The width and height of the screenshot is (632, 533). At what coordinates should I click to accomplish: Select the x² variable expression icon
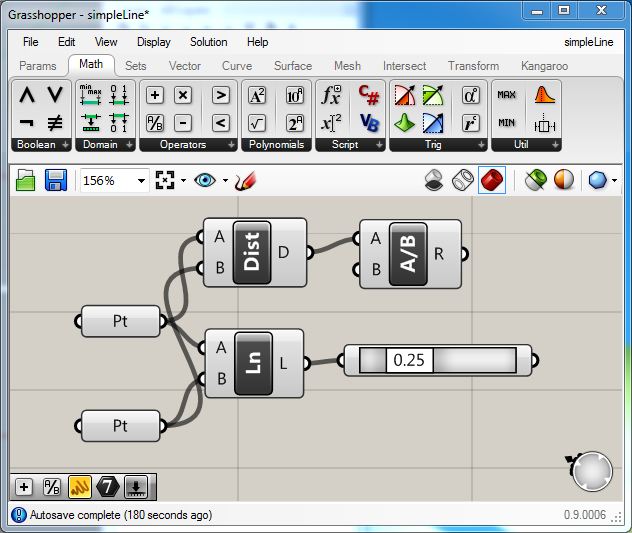coord(331,123)
